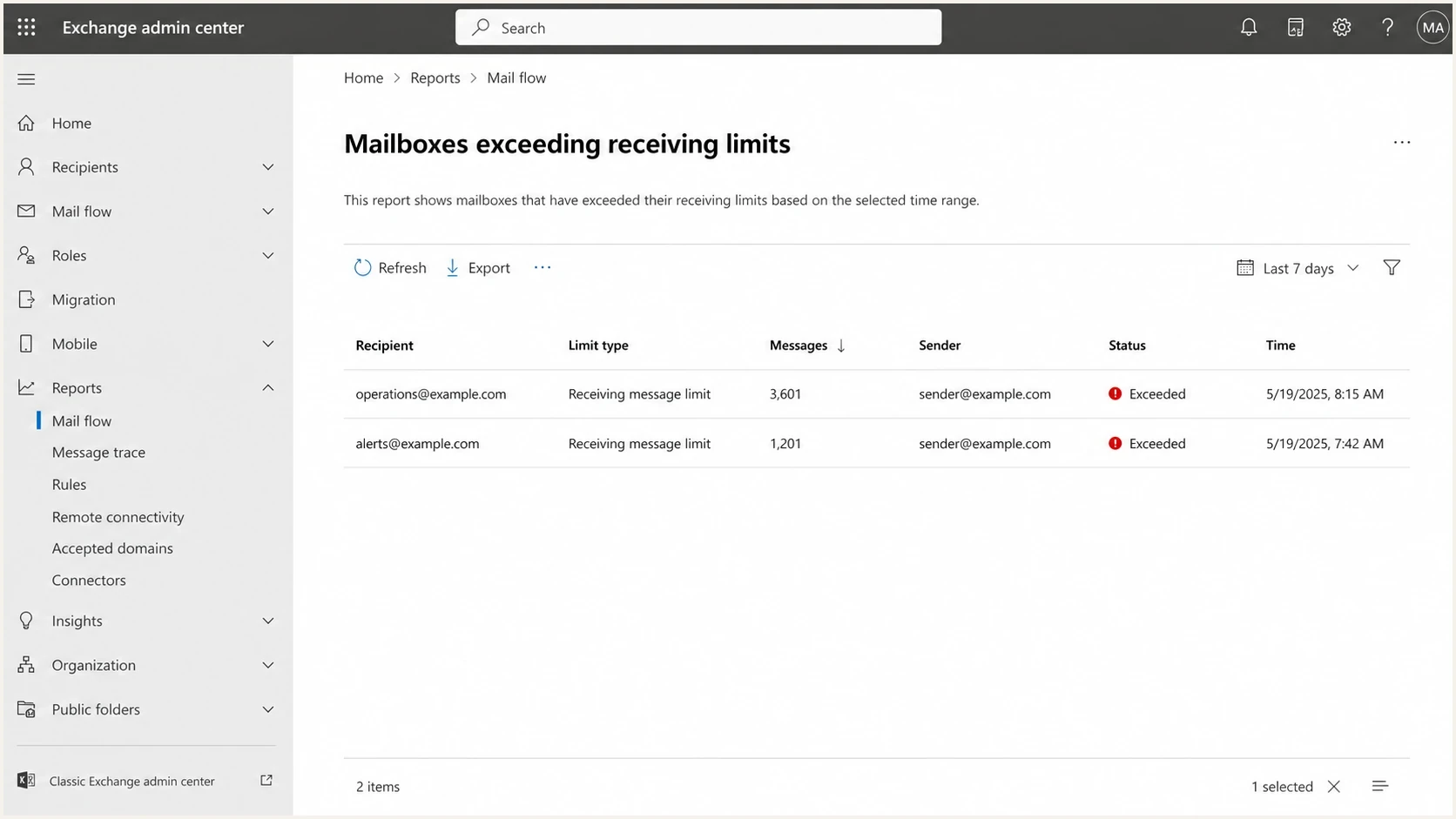Click the 5/19/2025, 7:42 AM time cell
The width and height of the screenshot is (1456, 819).
click(1325, 443)
